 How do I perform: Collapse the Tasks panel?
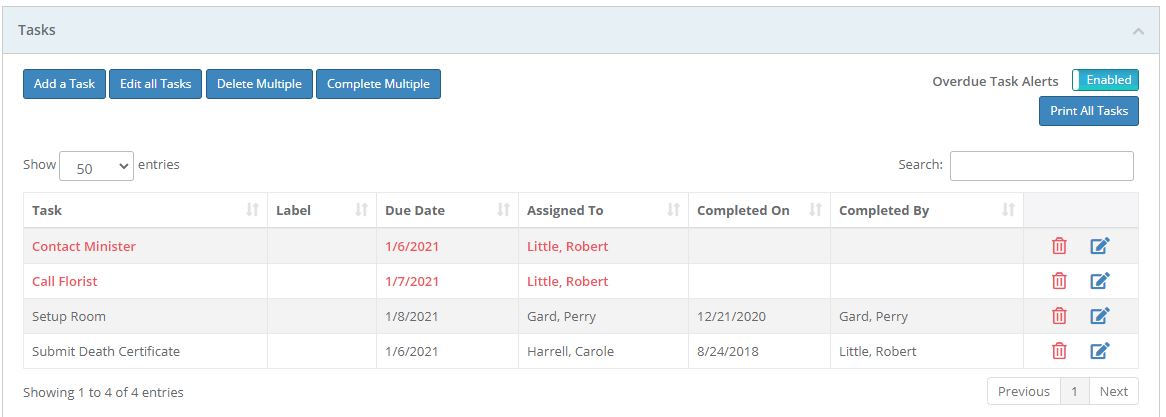pyautogui.click(x=1138, y=31)
